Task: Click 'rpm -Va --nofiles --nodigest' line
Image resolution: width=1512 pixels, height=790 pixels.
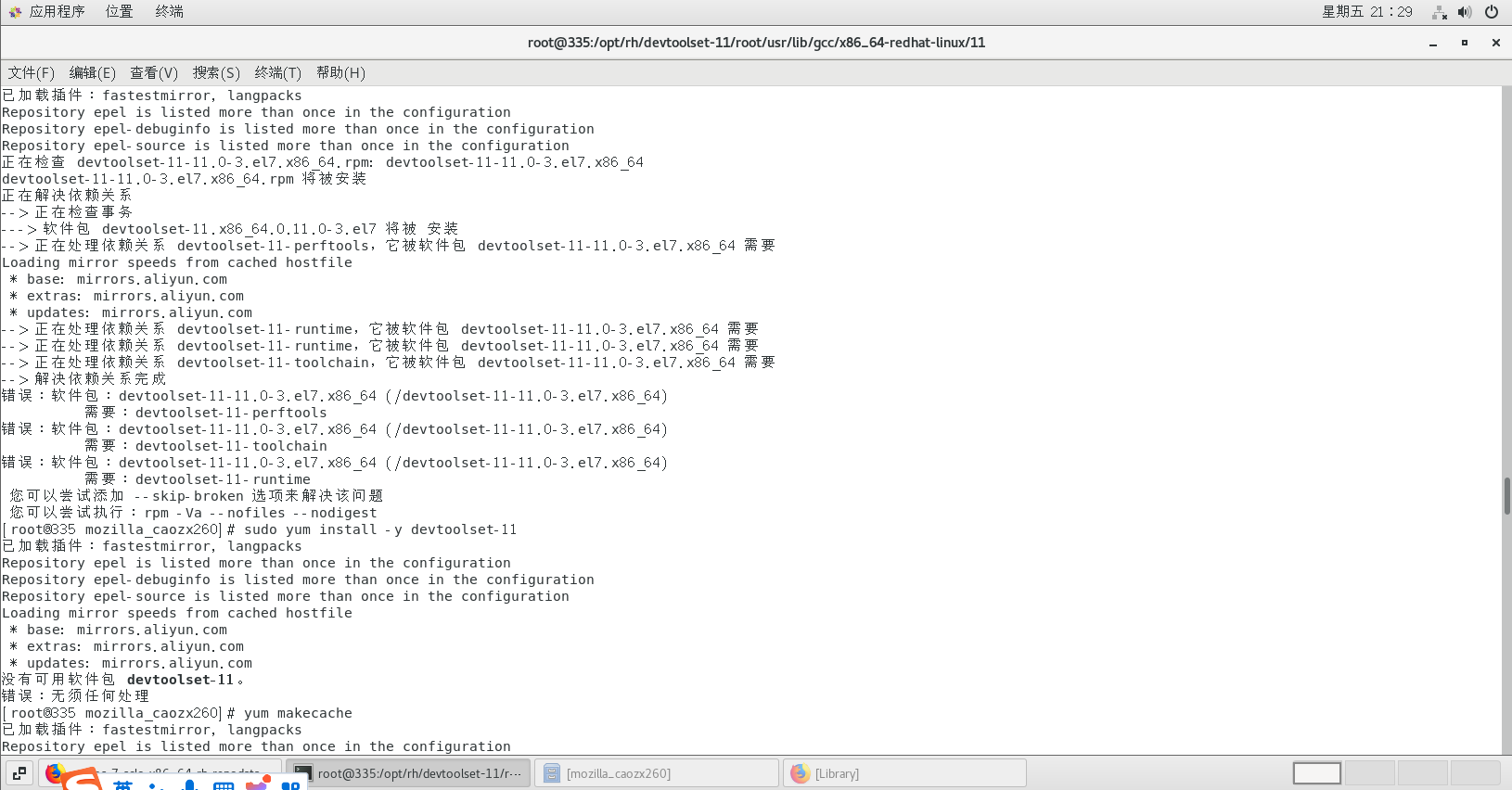Action: tap(193, 513)
